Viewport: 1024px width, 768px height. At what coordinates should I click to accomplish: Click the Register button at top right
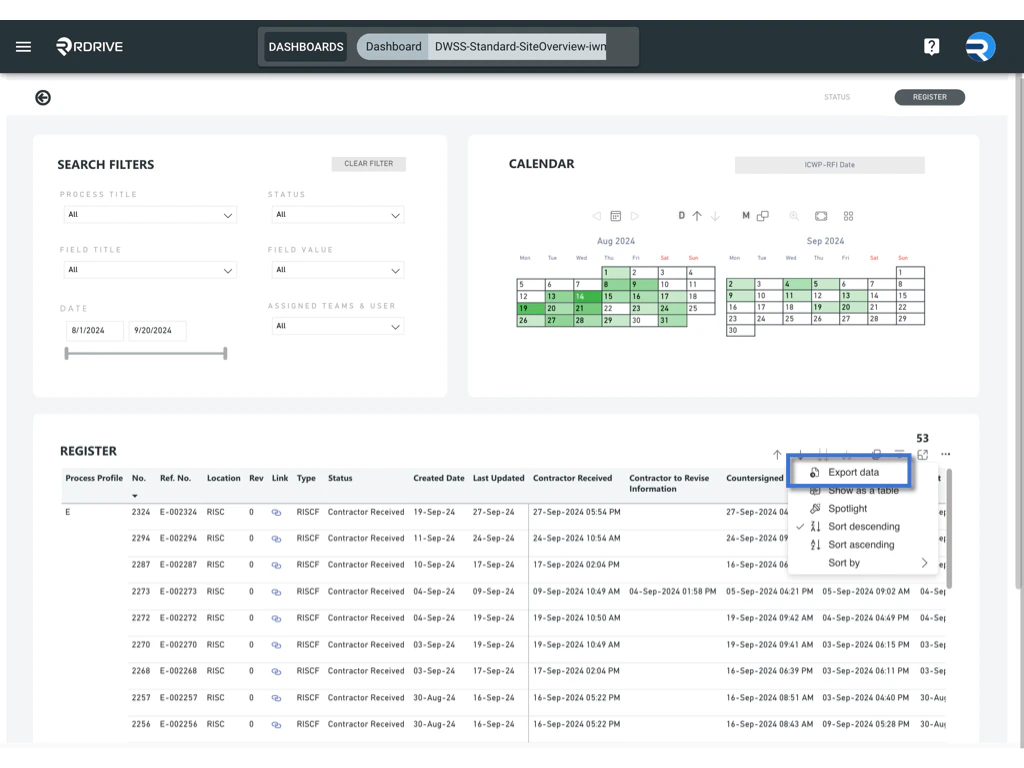(x=929, y=97)
